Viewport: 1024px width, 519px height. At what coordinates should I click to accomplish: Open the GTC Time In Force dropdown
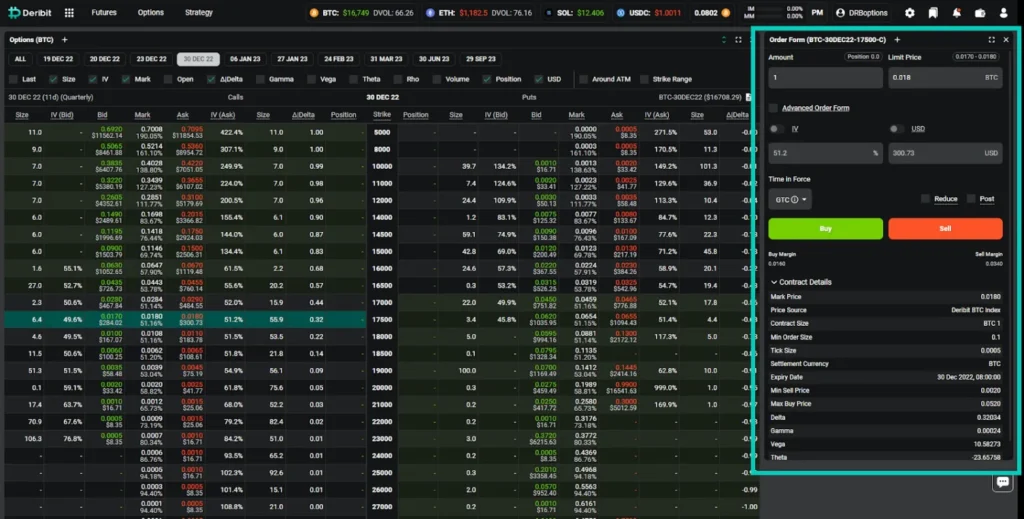click(790, 199)
